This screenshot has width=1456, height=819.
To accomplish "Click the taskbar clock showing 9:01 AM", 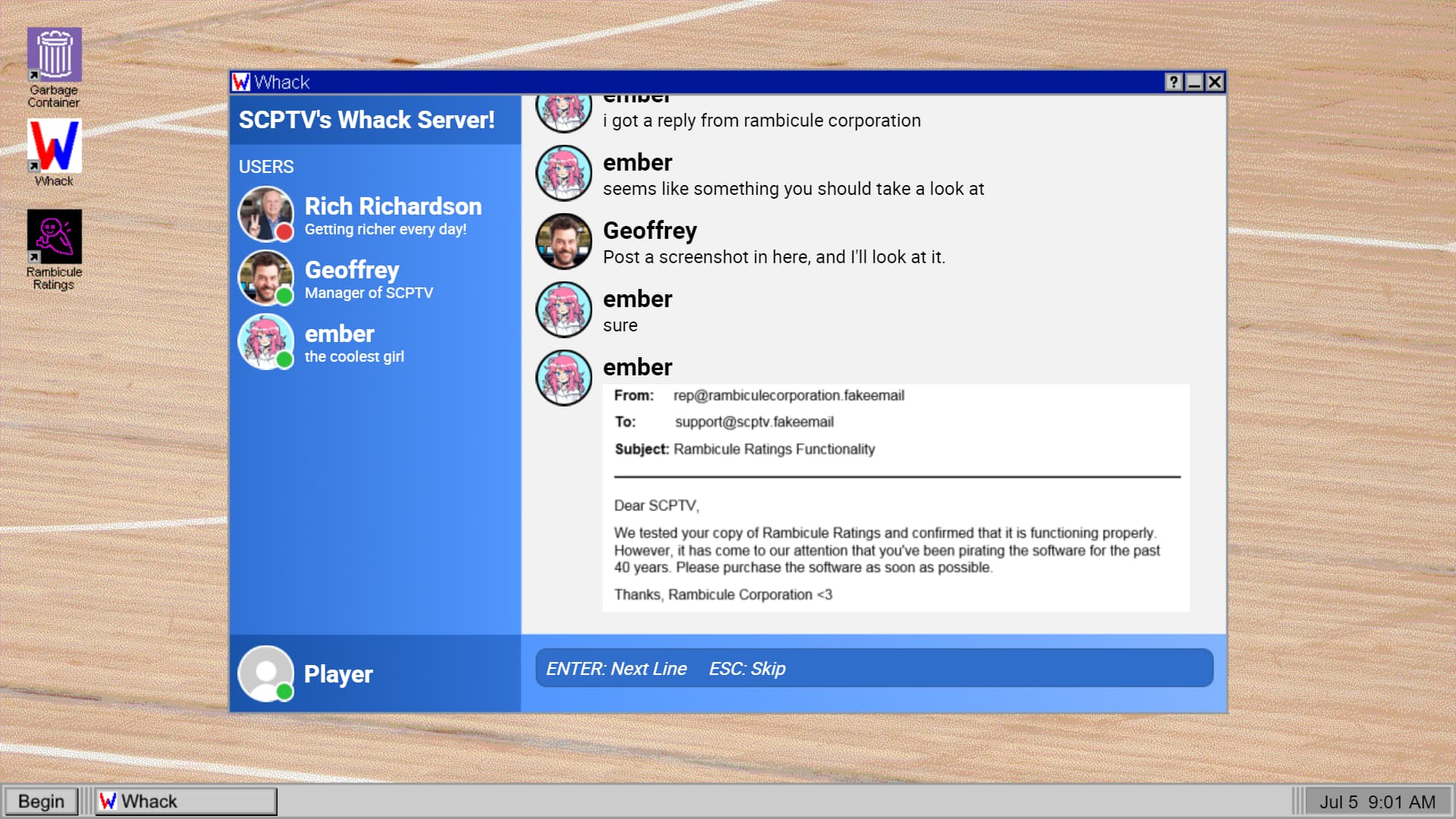I will pyautogui.click(x=1377, y=802).
